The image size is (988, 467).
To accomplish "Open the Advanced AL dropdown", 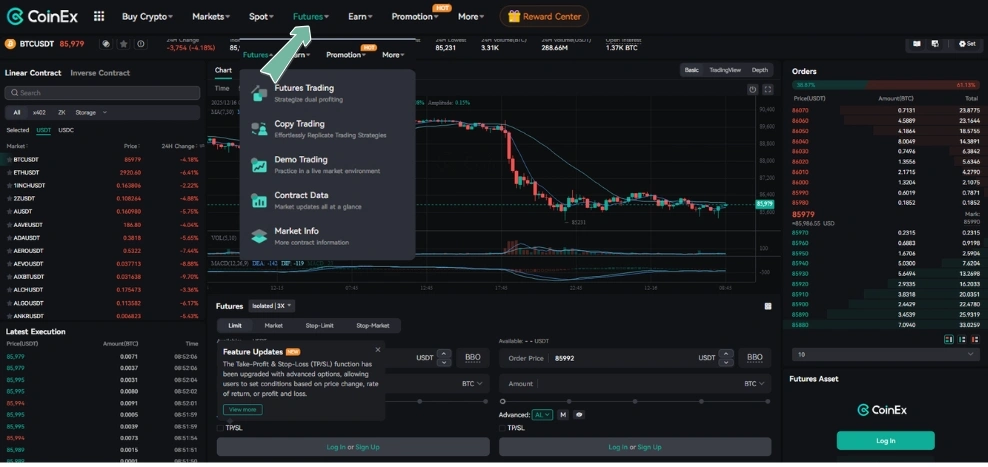I will 543,415.
